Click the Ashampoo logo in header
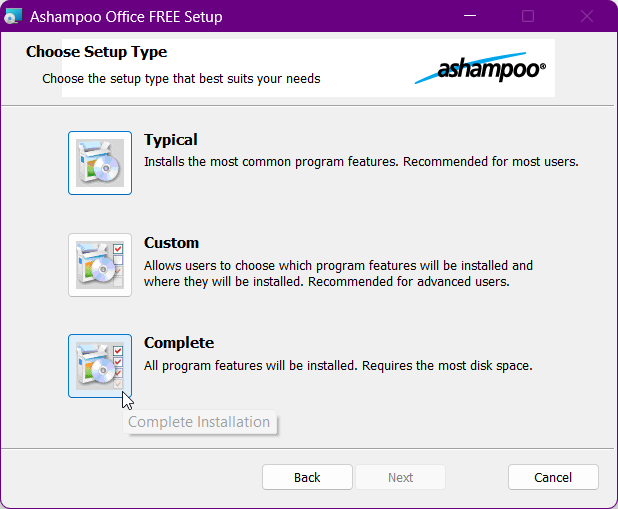This screenshot has height=509, width=618. click(x=480, y=68)
